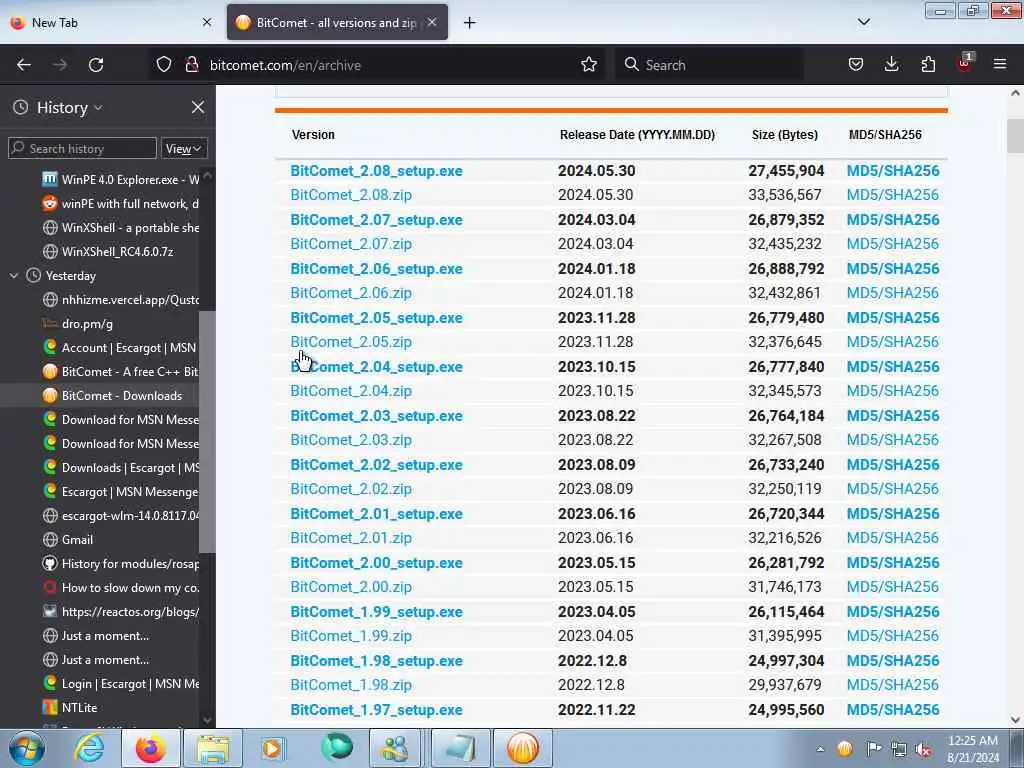
Task: Click the BitComet taskbar button
Action: pyautogui.click(x=523, y=748)
